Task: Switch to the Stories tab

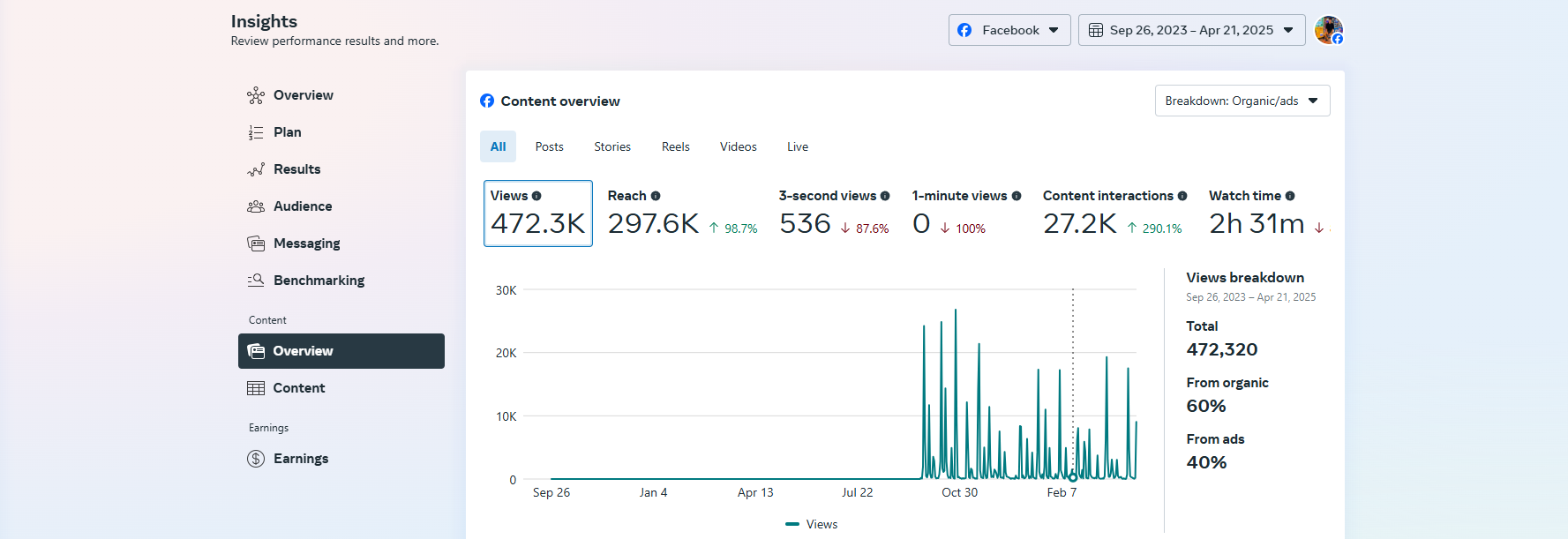Action: click(611, 146)
